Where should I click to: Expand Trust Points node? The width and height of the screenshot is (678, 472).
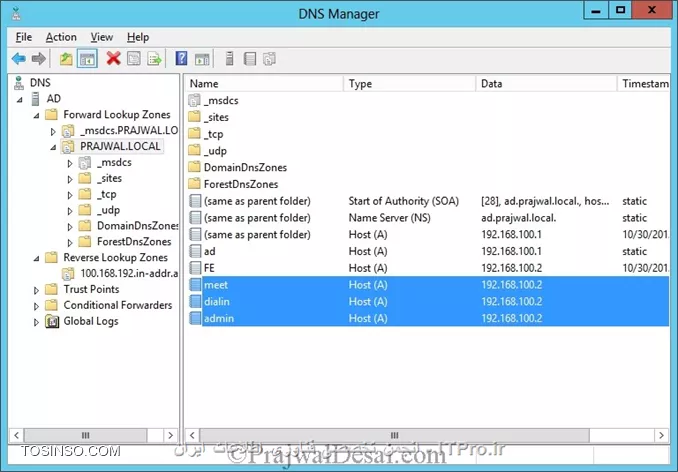tap(36, 290)
